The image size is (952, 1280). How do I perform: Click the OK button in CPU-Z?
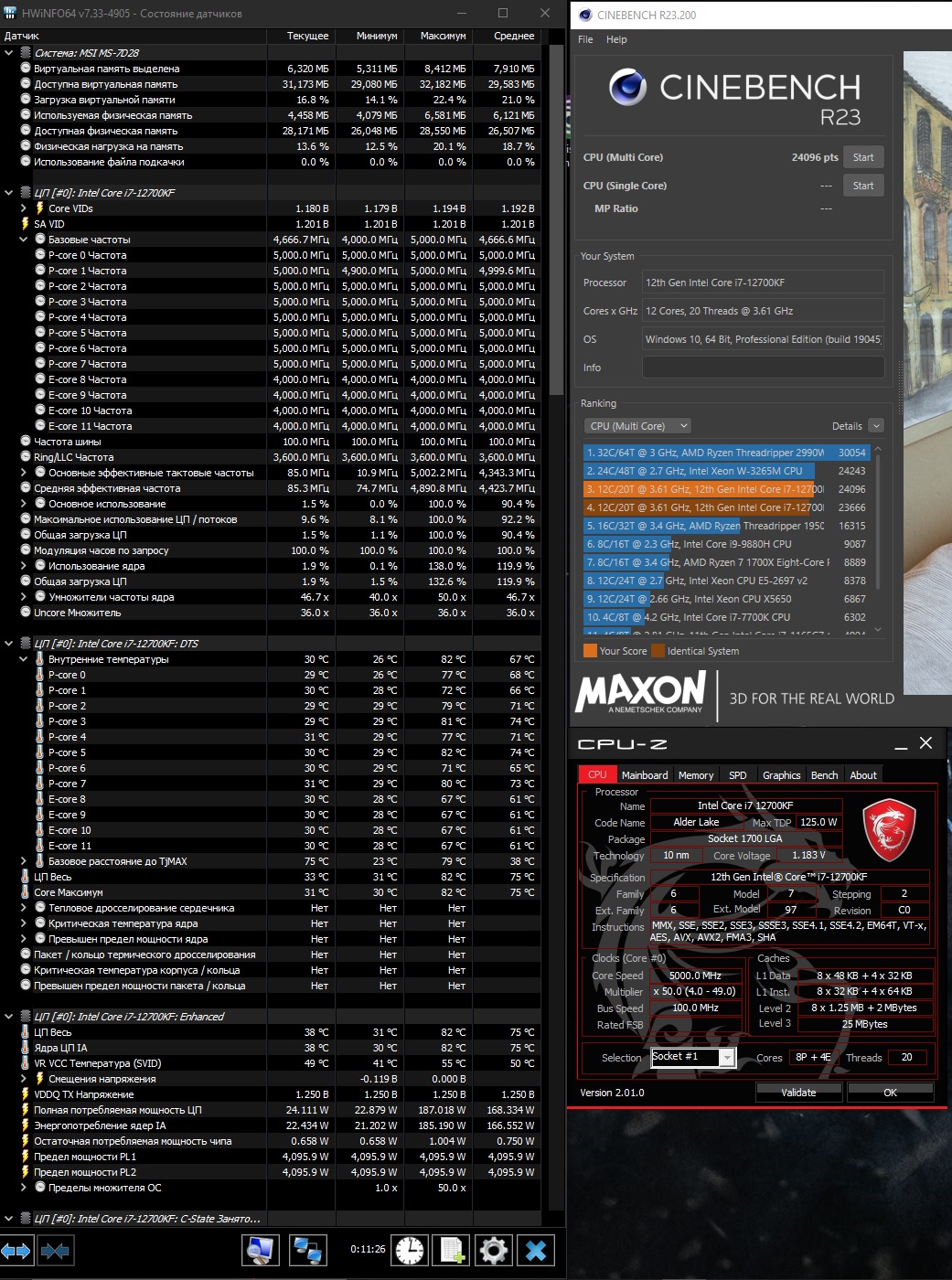coord(890,1093)
